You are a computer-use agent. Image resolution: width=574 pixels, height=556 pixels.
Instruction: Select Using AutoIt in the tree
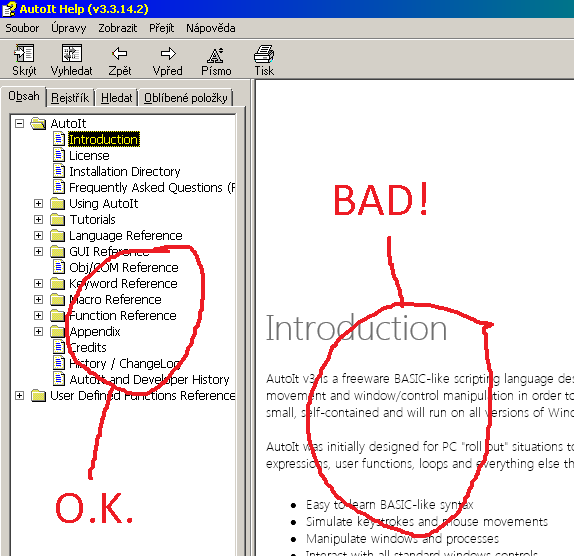[x=104, y=204]
